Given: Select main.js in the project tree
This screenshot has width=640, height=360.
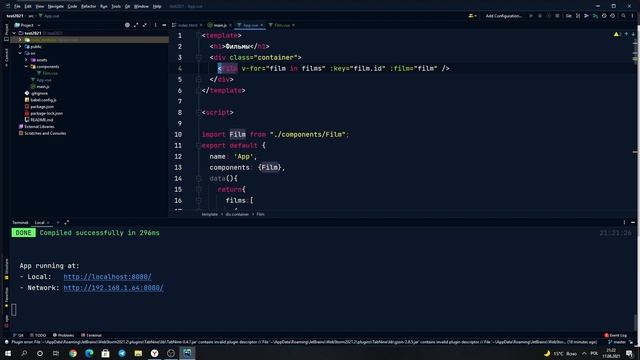Looking at the screenshot, I should 43,87.
